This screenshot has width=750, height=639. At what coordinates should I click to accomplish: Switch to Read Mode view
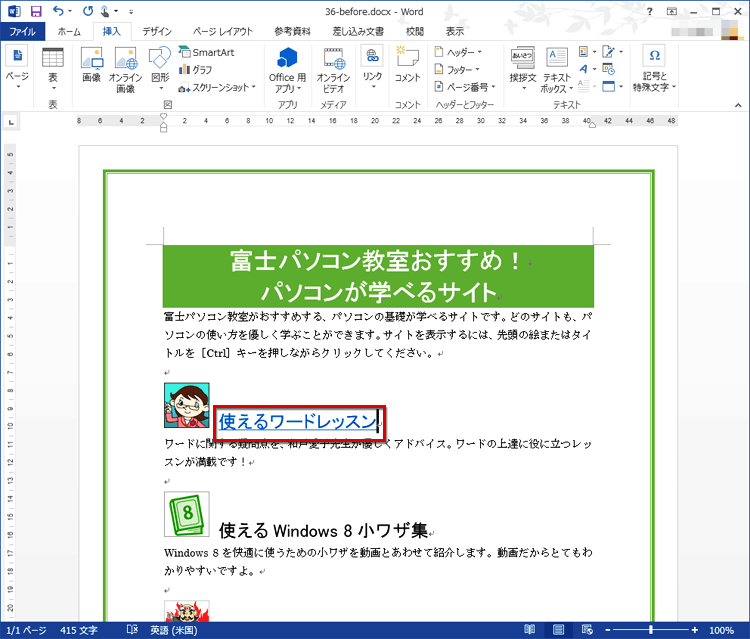click(x=529, y=630)
